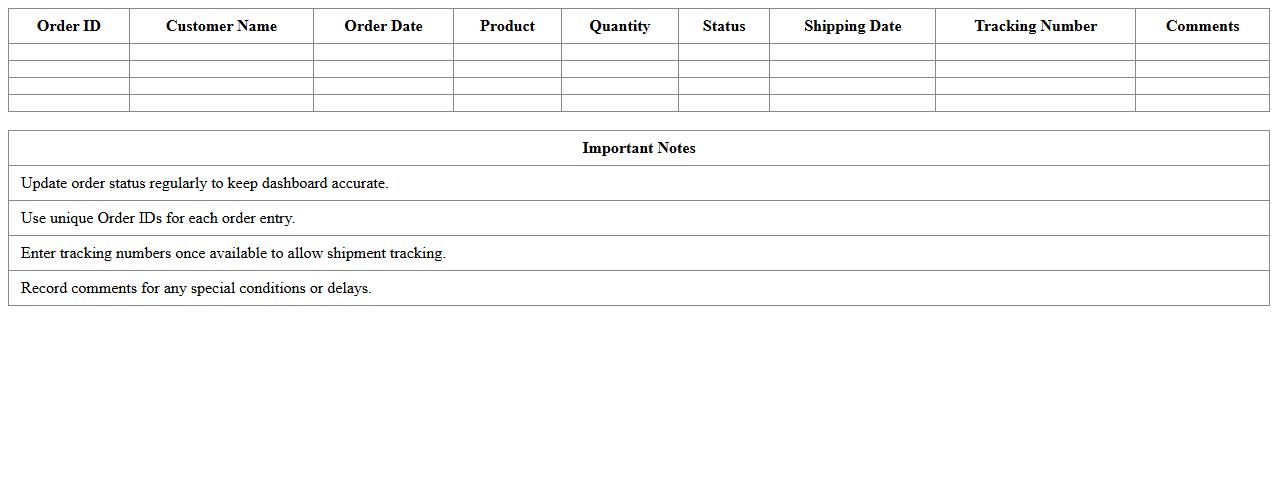Click the Order ID column header
The height and width of the screenshot is (501, 1278).
69,26
